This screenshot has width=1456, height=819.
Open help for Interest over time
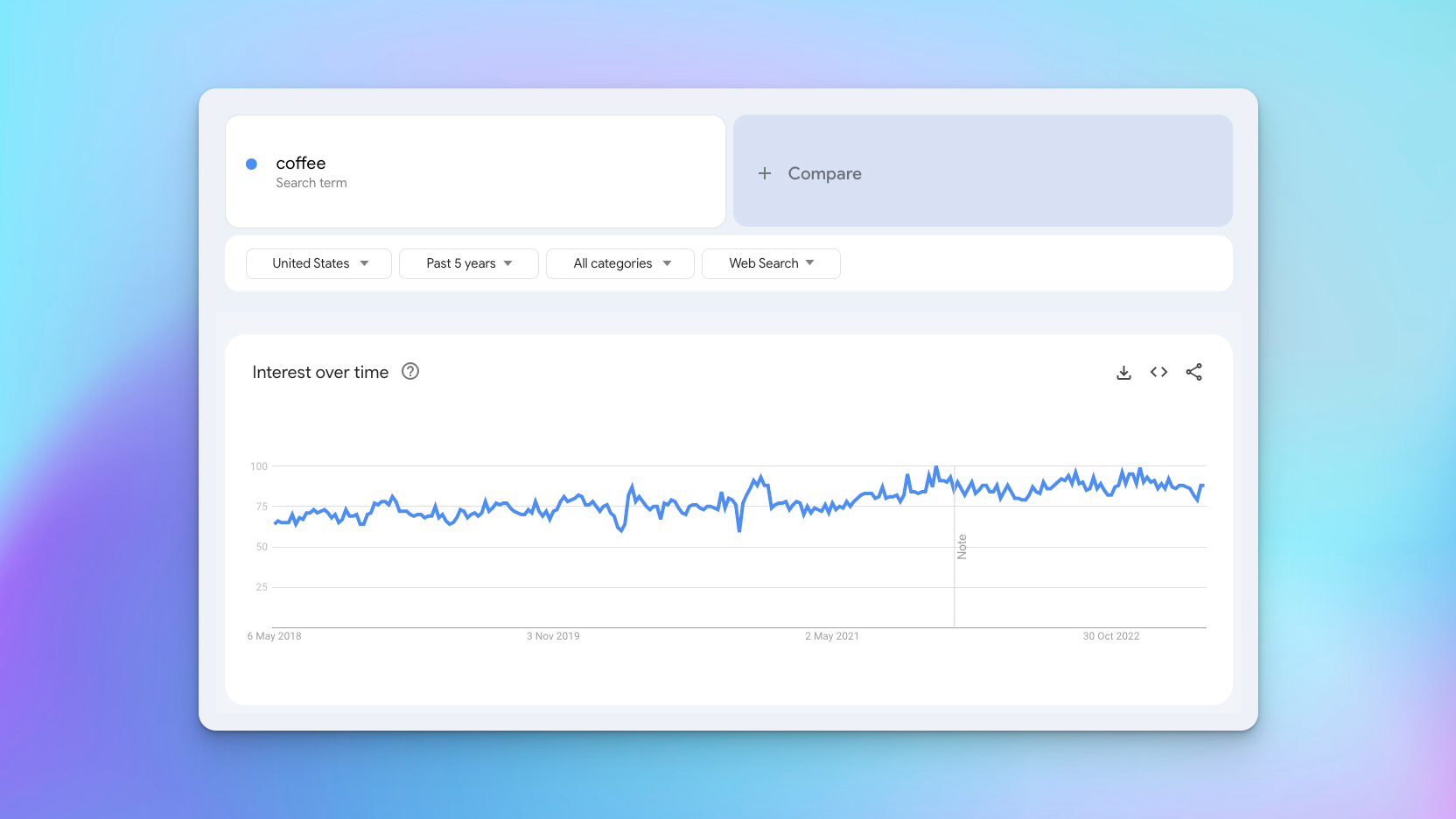[x=409, y=371]
